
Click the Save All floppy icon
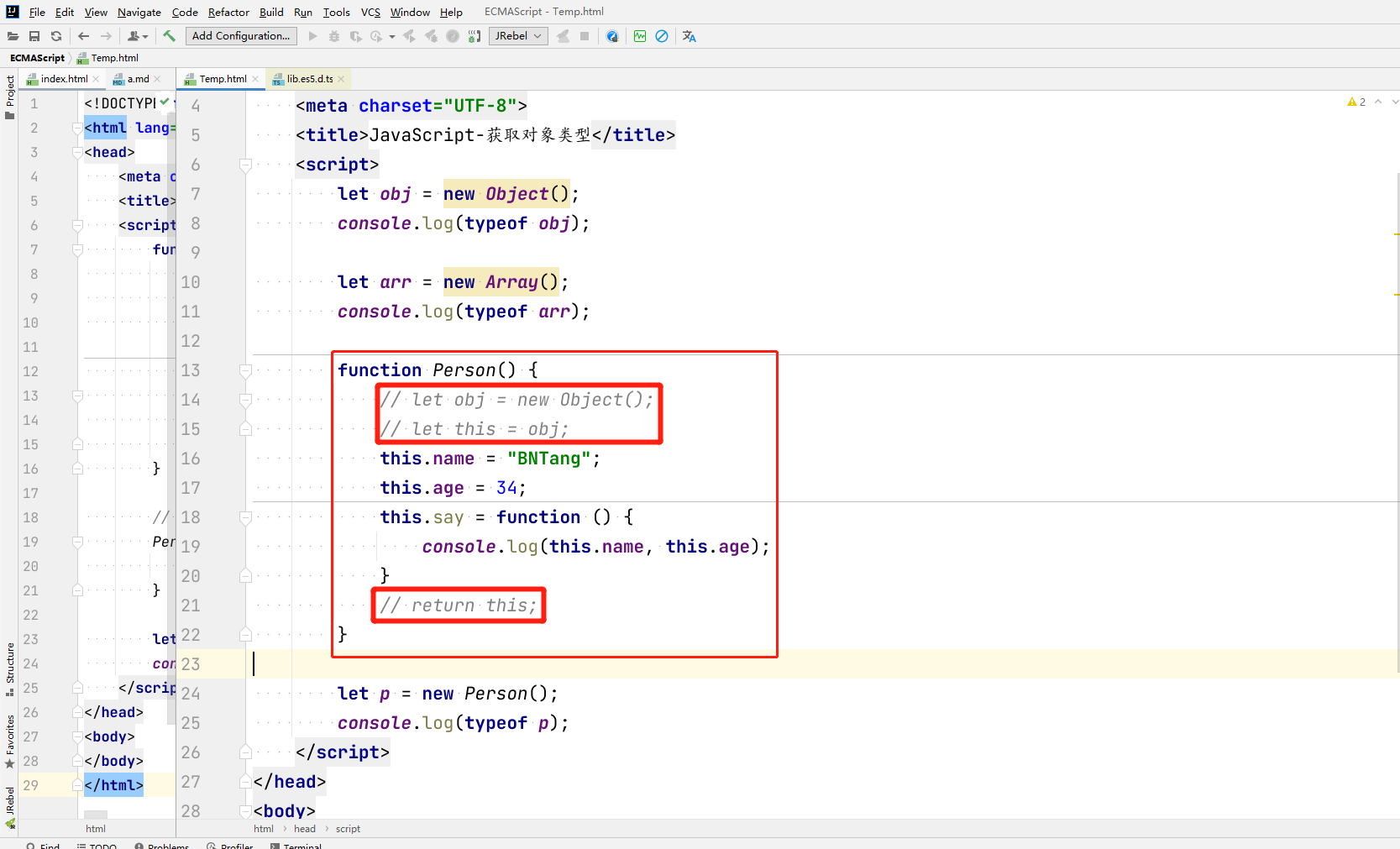34,36
